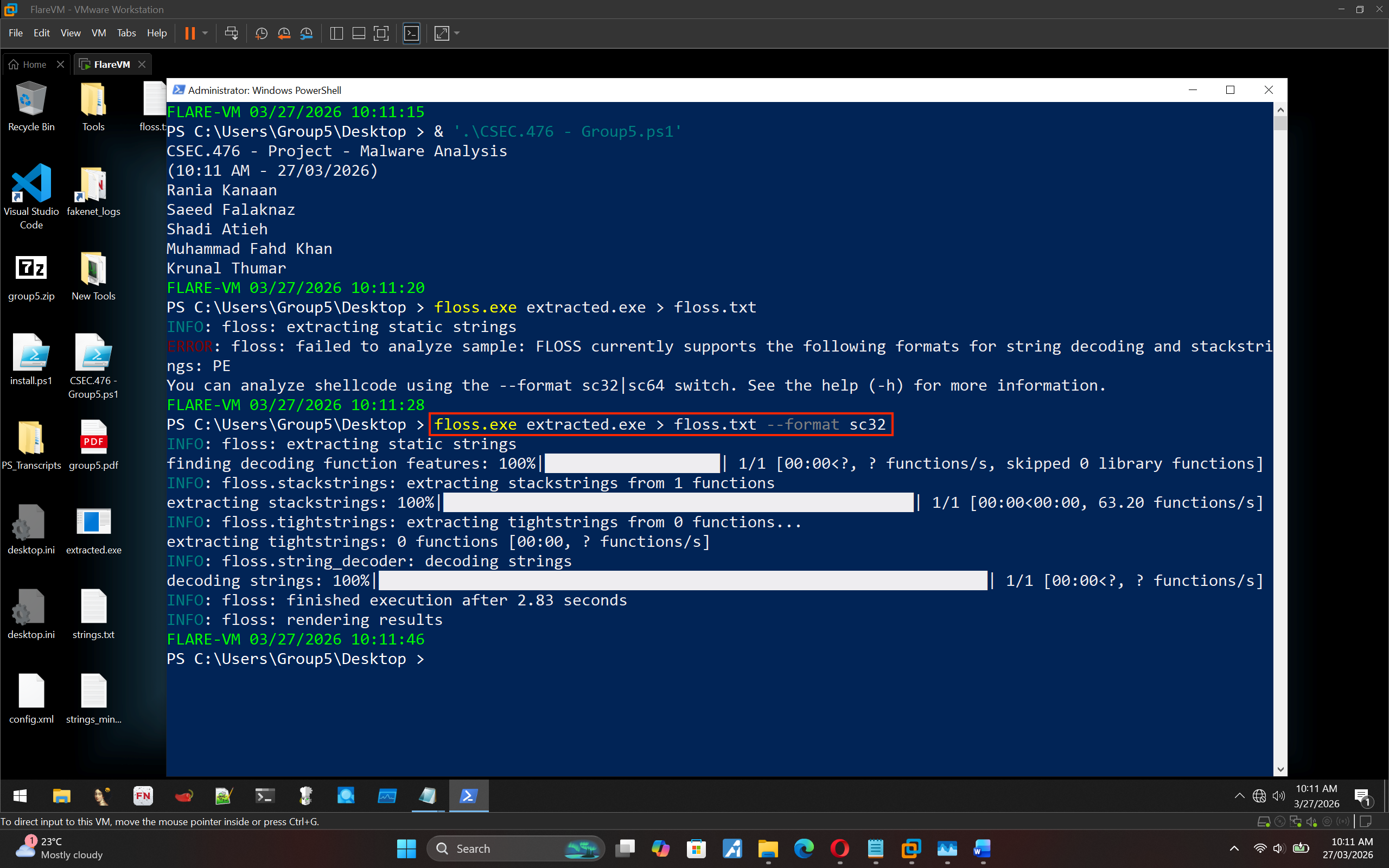This screenshot has height=868, width=1389.
Task: Show hidden icons in host tray
Action: (1234, 848)
